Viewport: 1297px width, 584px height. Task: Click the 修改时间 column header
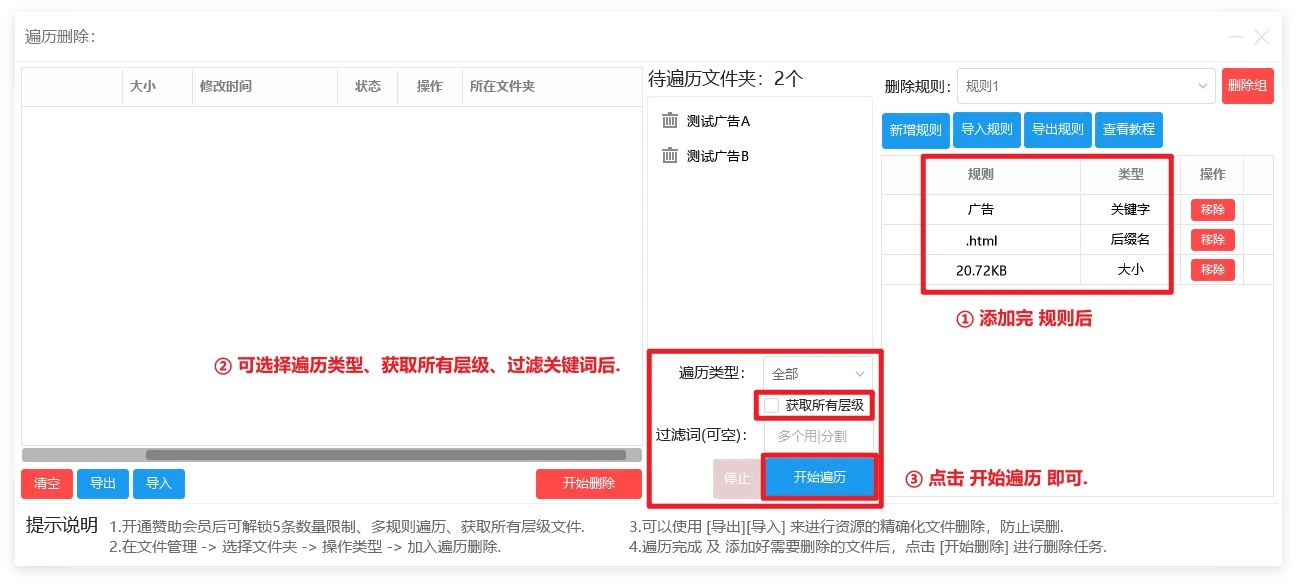(x=225, y=87)
